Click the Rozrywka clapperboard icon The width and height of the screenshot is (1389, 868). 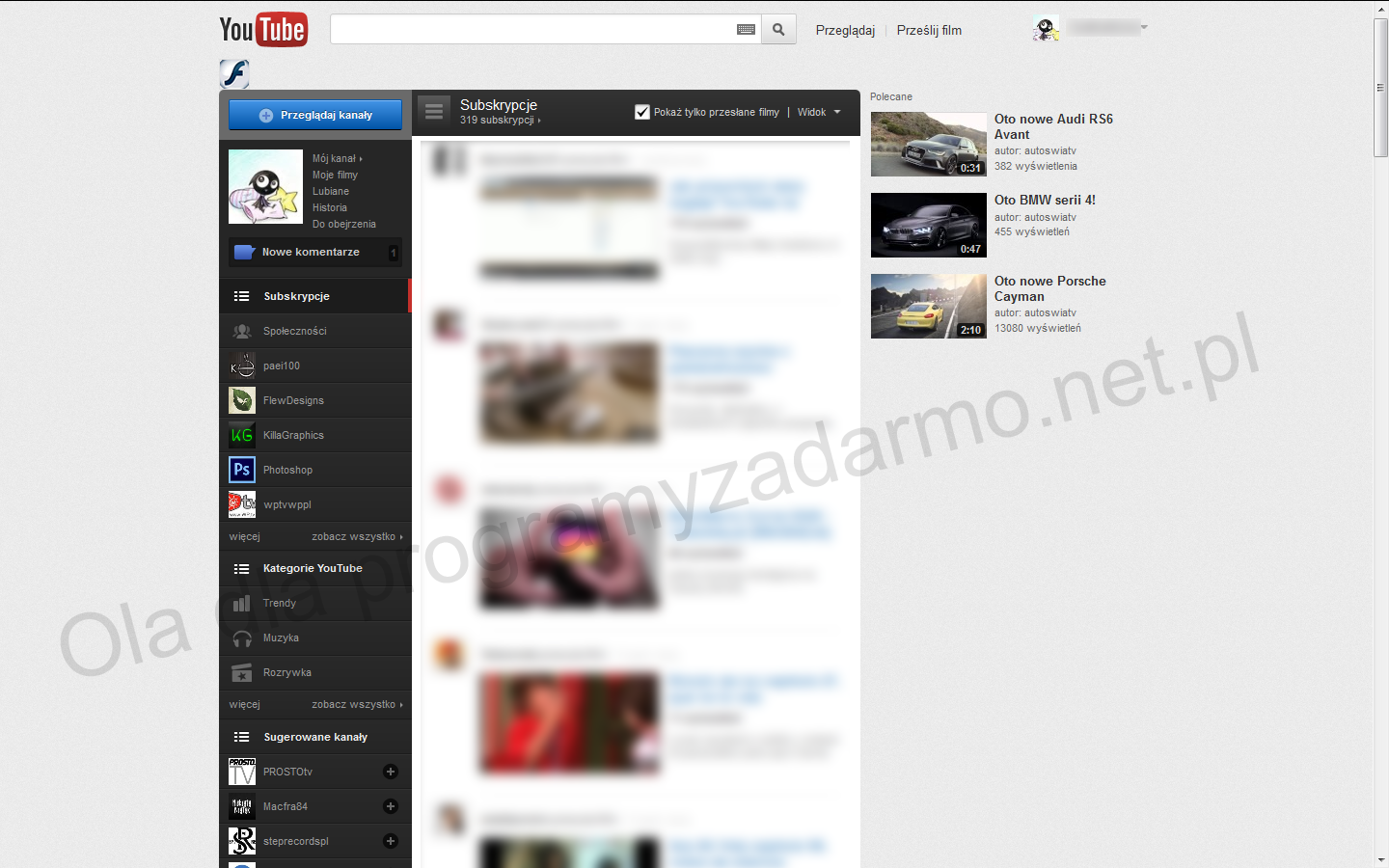242,672
